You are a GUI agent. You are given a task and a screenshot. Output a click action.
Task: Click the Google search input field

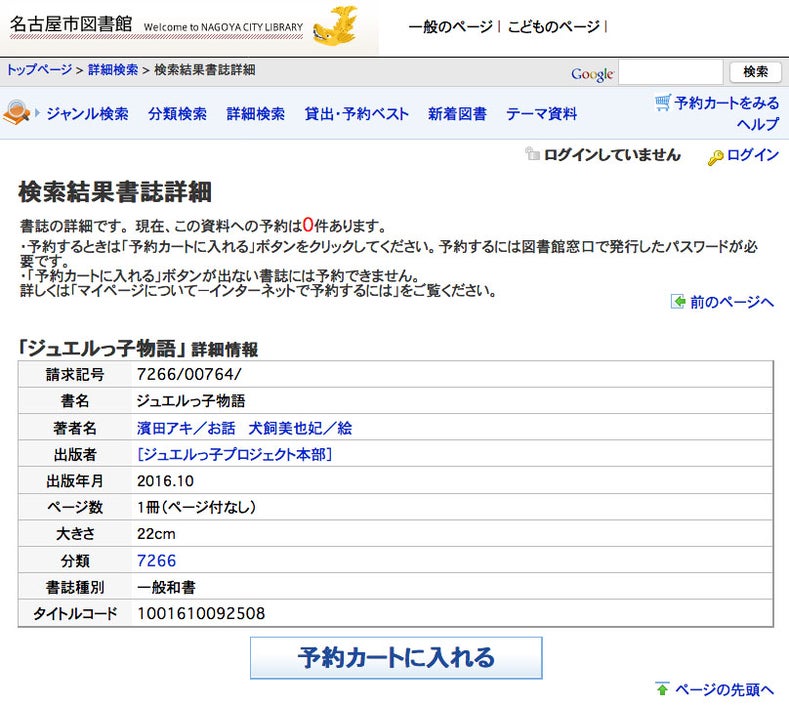670,73
